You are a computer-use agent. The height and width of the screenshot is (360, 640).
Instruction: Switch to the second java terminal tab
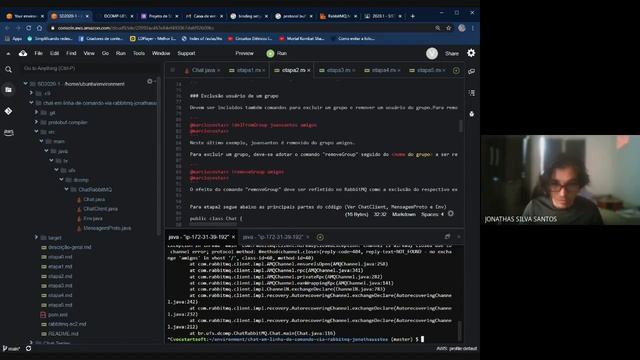point(273,237)
